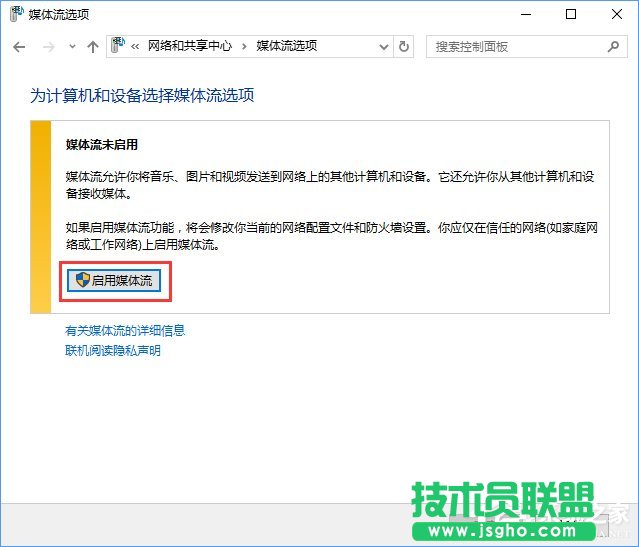Go up one folder level
The width and height of the screenshot is (639, 547).
93,47
